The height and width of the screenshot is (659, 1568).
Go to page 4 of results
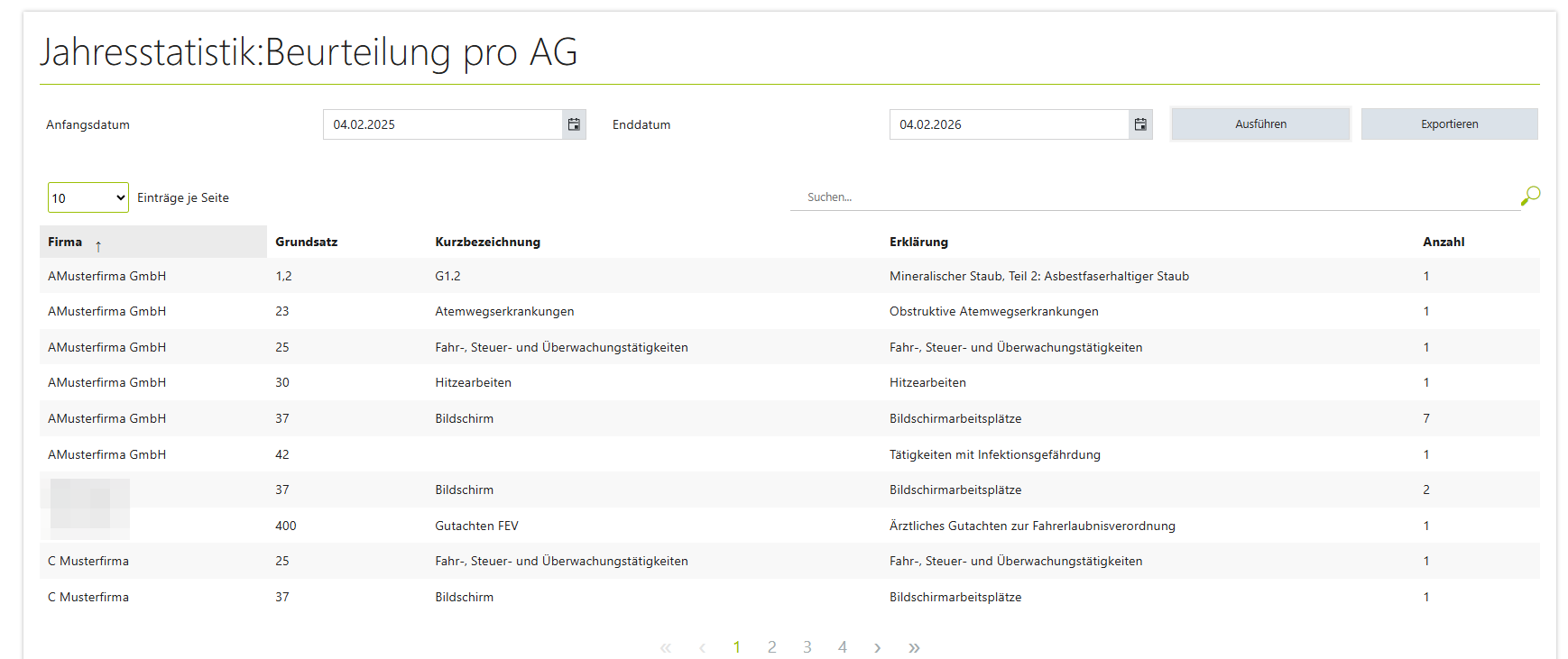coord(843,647)
